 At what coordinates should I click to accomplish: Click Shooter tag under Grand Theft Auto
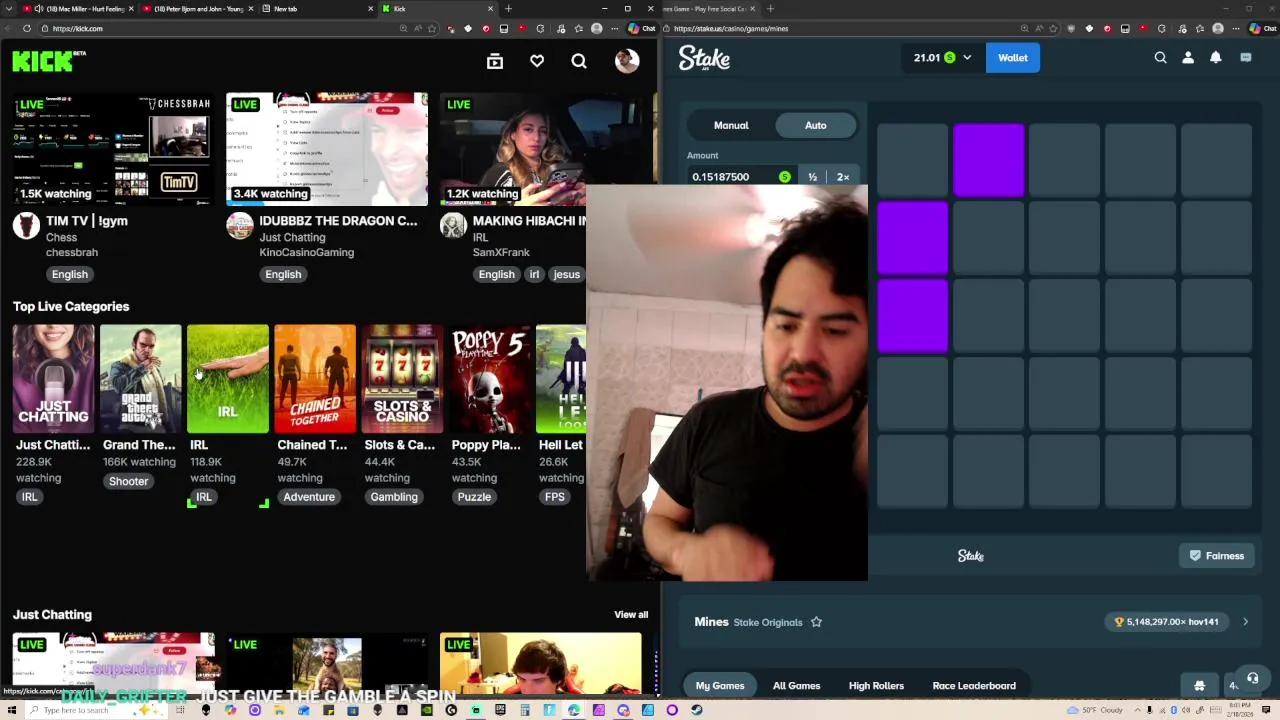tap(128, 481)
